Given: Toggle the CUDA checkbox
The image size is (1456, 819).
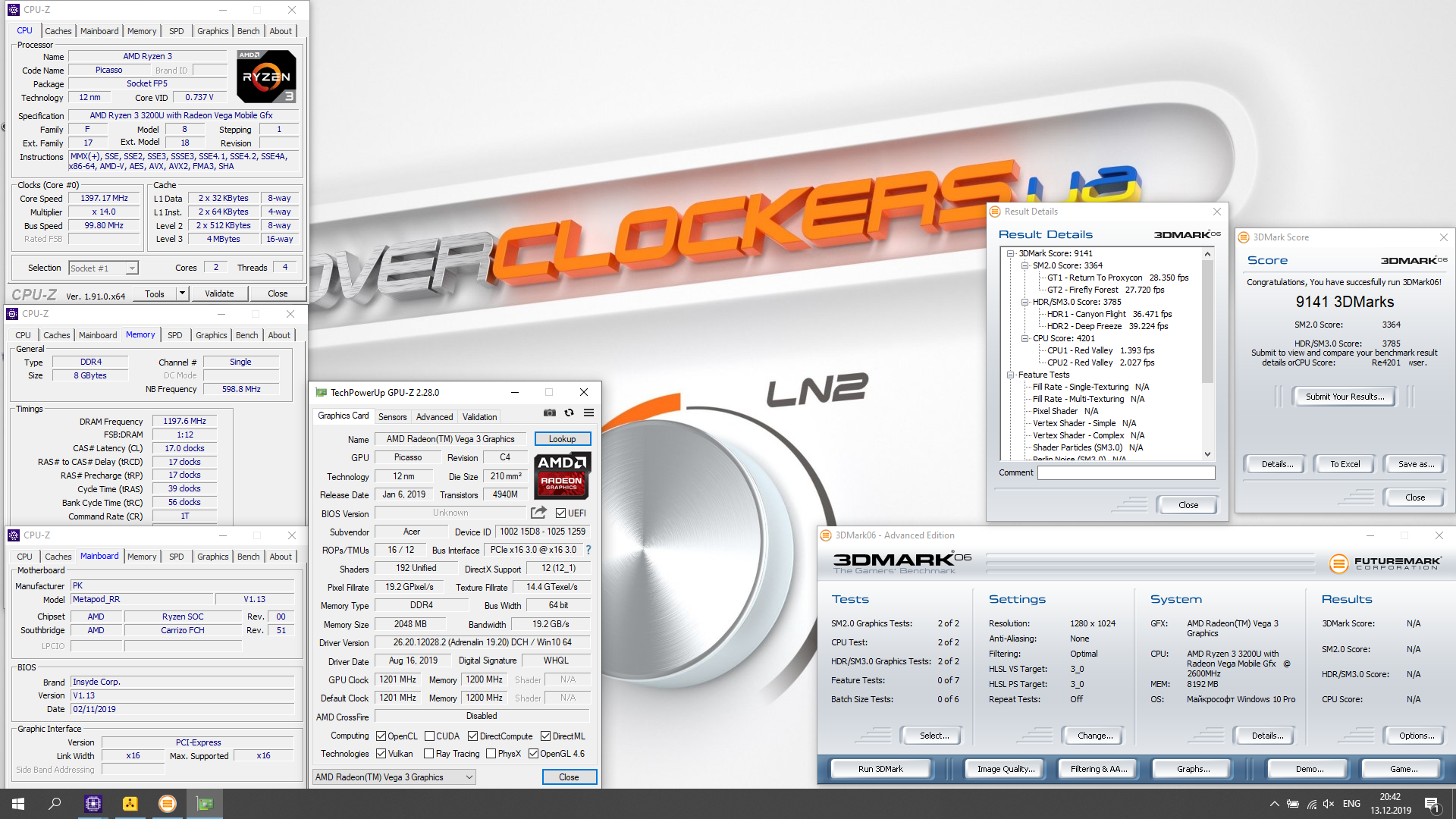Looking at the screenshot, I should (429, 736).
